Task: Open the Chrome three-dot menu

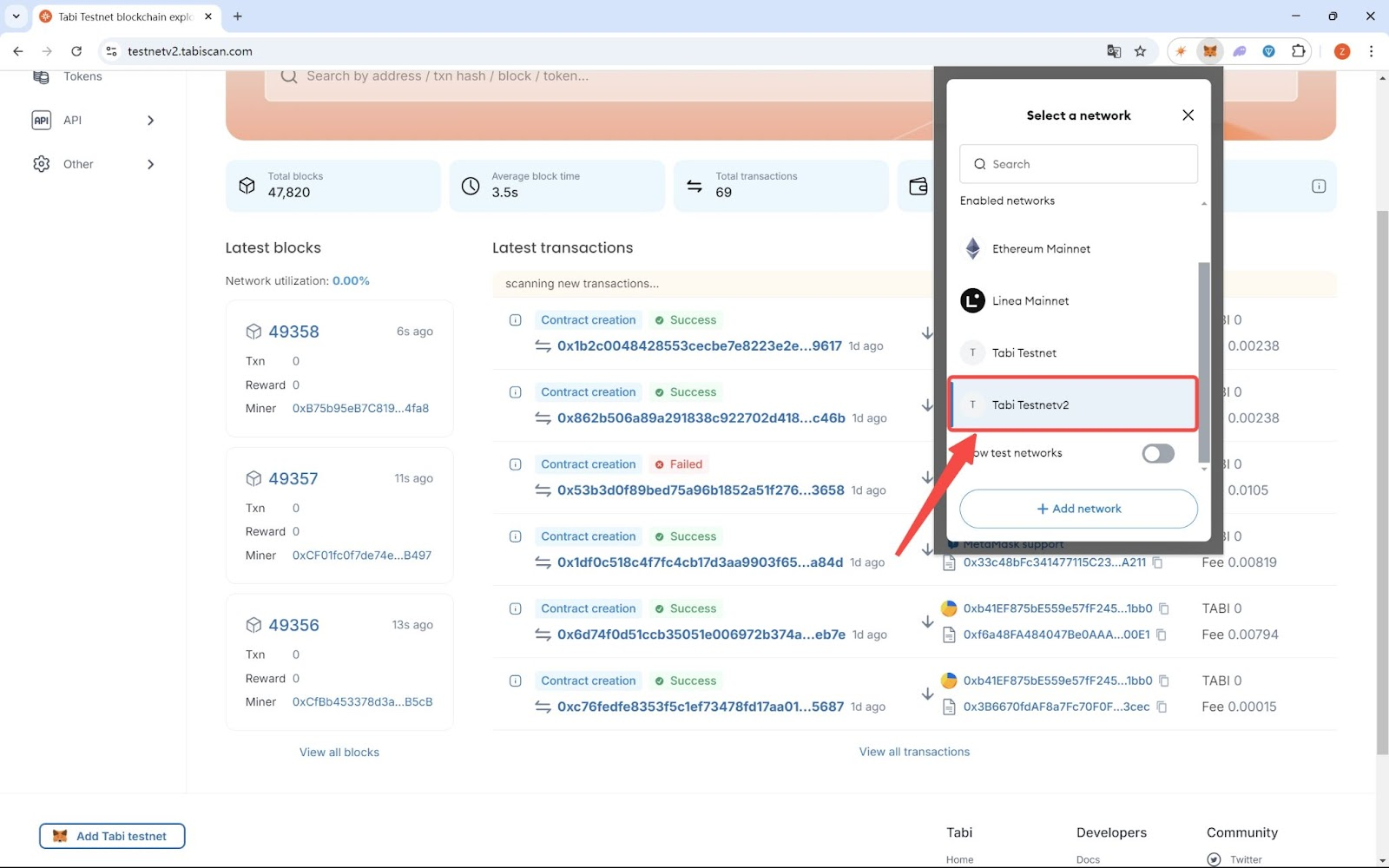Action: pos(1372,51)
